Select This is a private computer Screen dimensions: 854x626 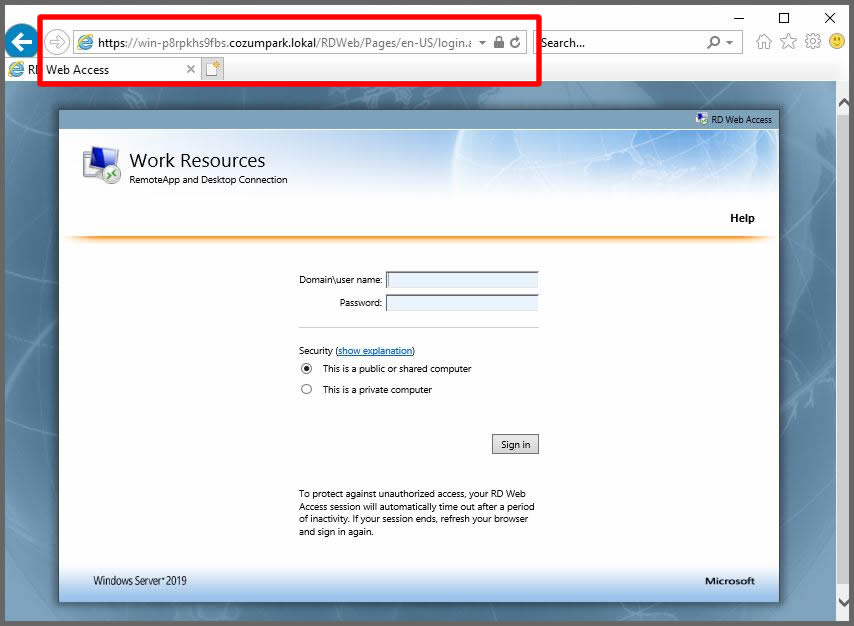point(307,390)
